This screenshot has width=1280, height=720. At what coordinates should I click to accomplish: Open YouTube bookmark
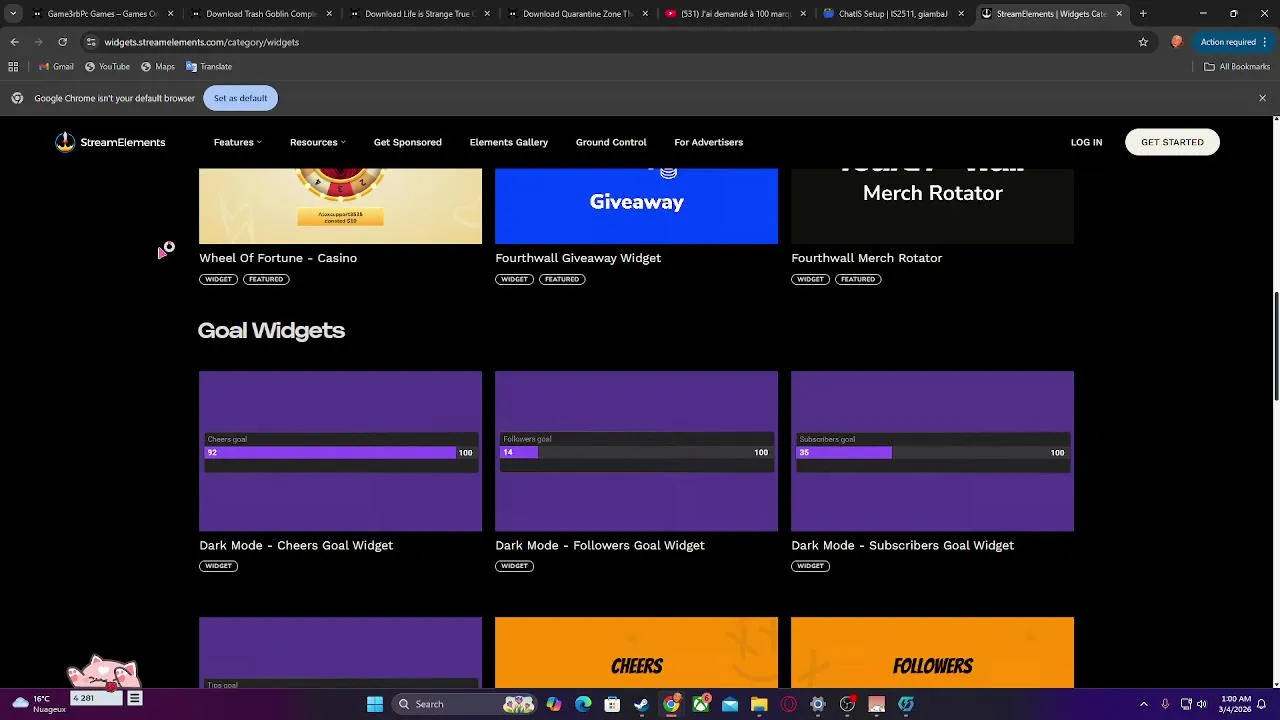tap(107, 66)
